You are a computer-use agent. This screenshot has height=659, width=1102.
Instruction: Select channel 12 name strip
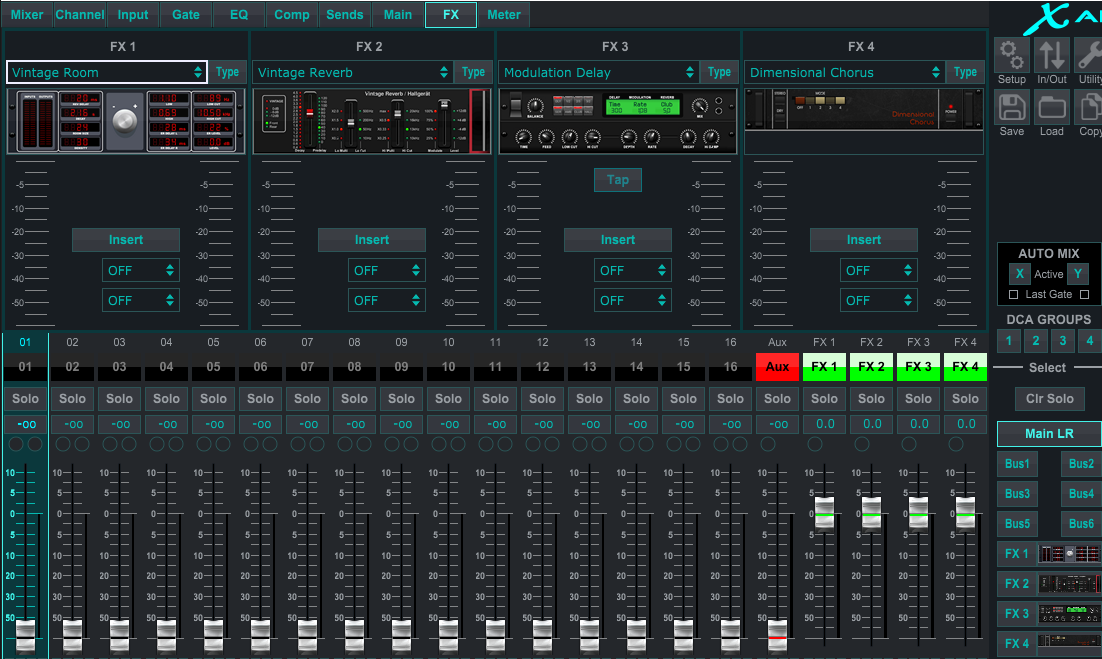(x=543, y=367)
